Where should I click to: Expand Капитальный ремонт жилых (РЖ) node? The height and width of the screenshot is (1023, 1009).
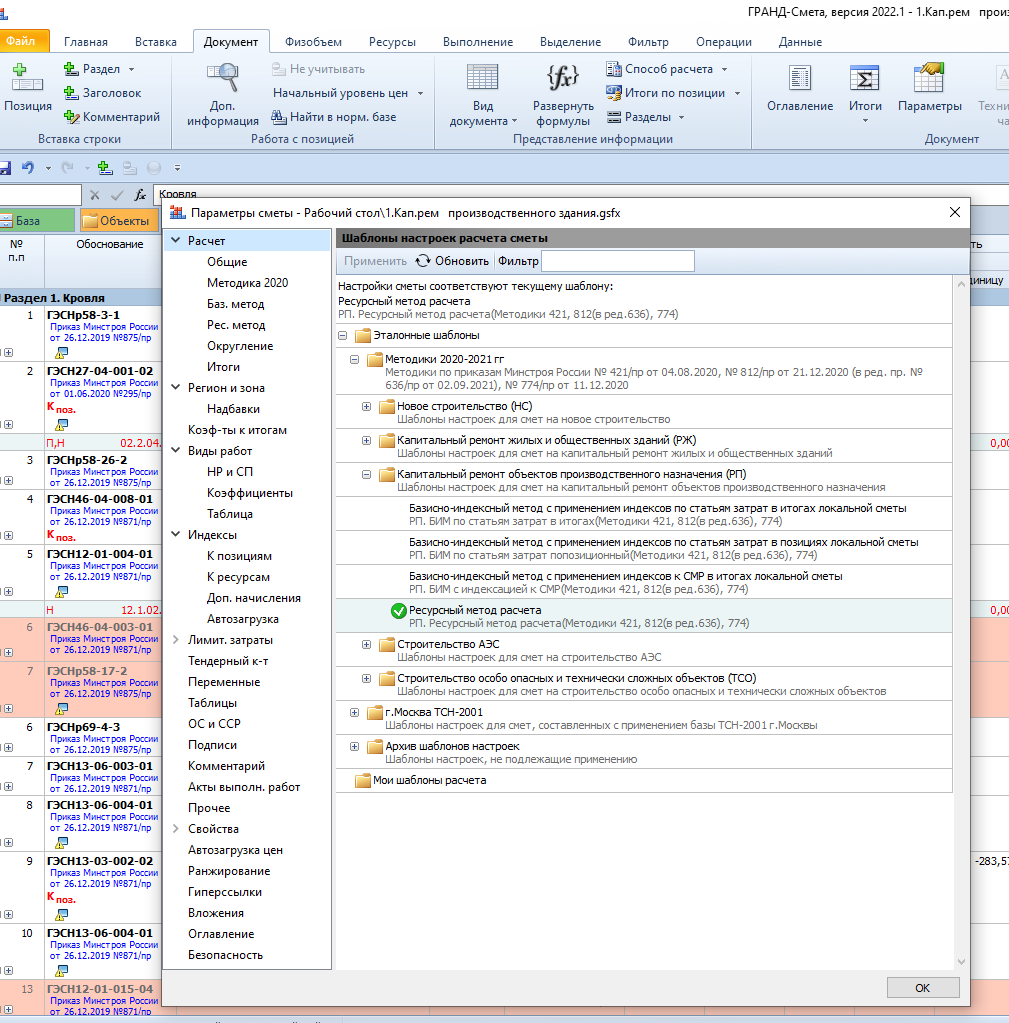[367, 440]
